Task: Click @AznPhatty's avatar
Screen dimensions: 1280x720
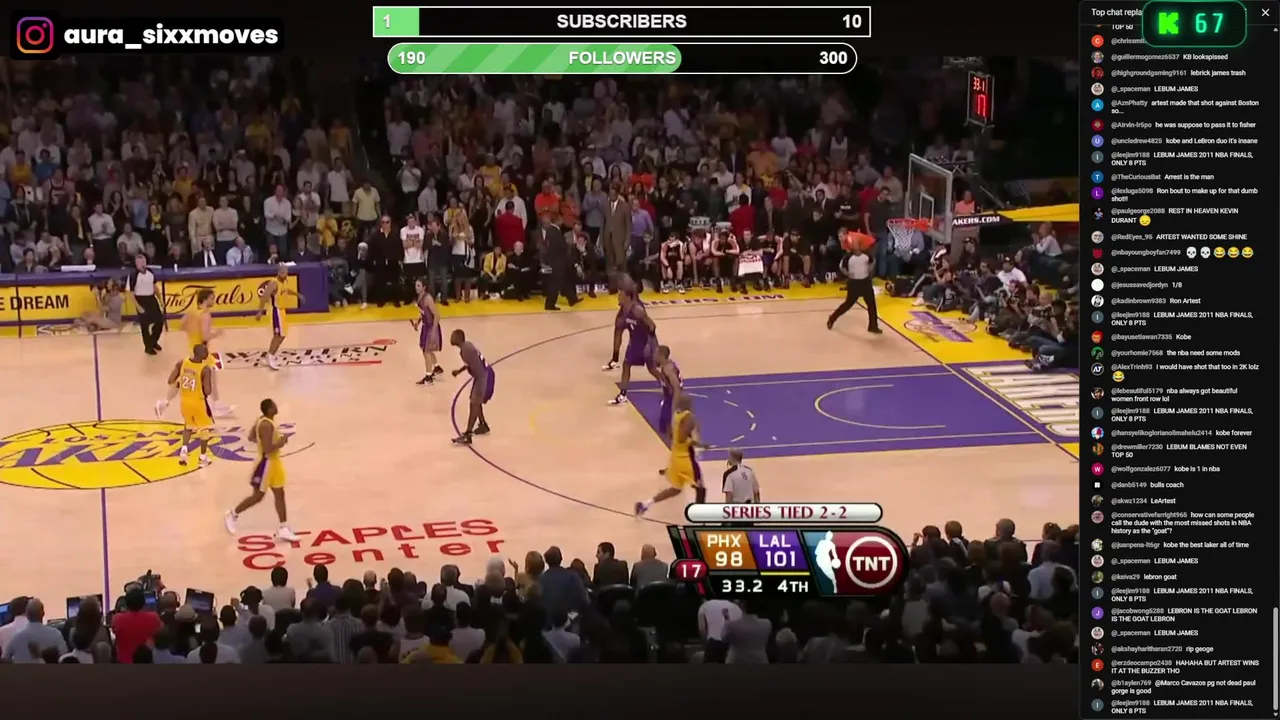Action: pyautogui.click(x=1097, y=105)
